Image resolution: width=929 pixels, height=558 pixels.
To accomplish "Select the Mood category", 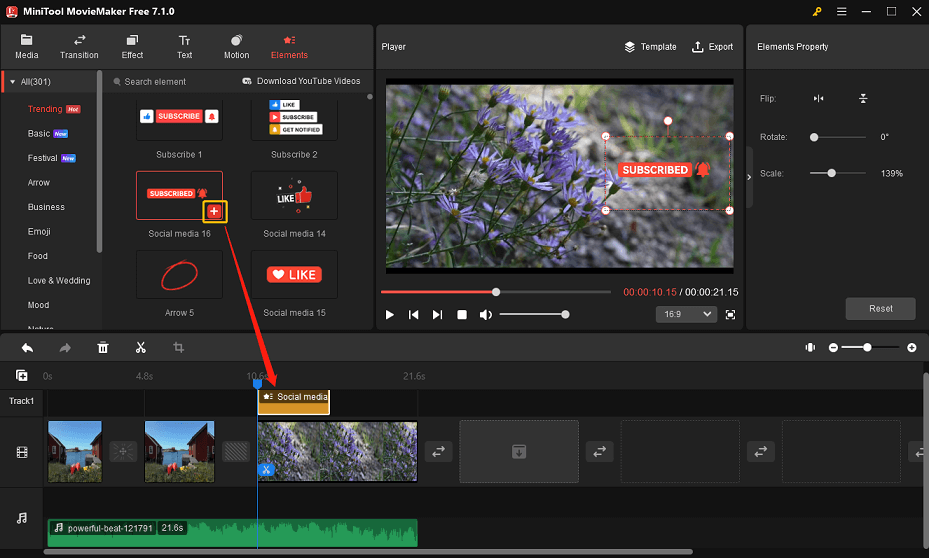I will pyautogui.click(x=39, y=305).
